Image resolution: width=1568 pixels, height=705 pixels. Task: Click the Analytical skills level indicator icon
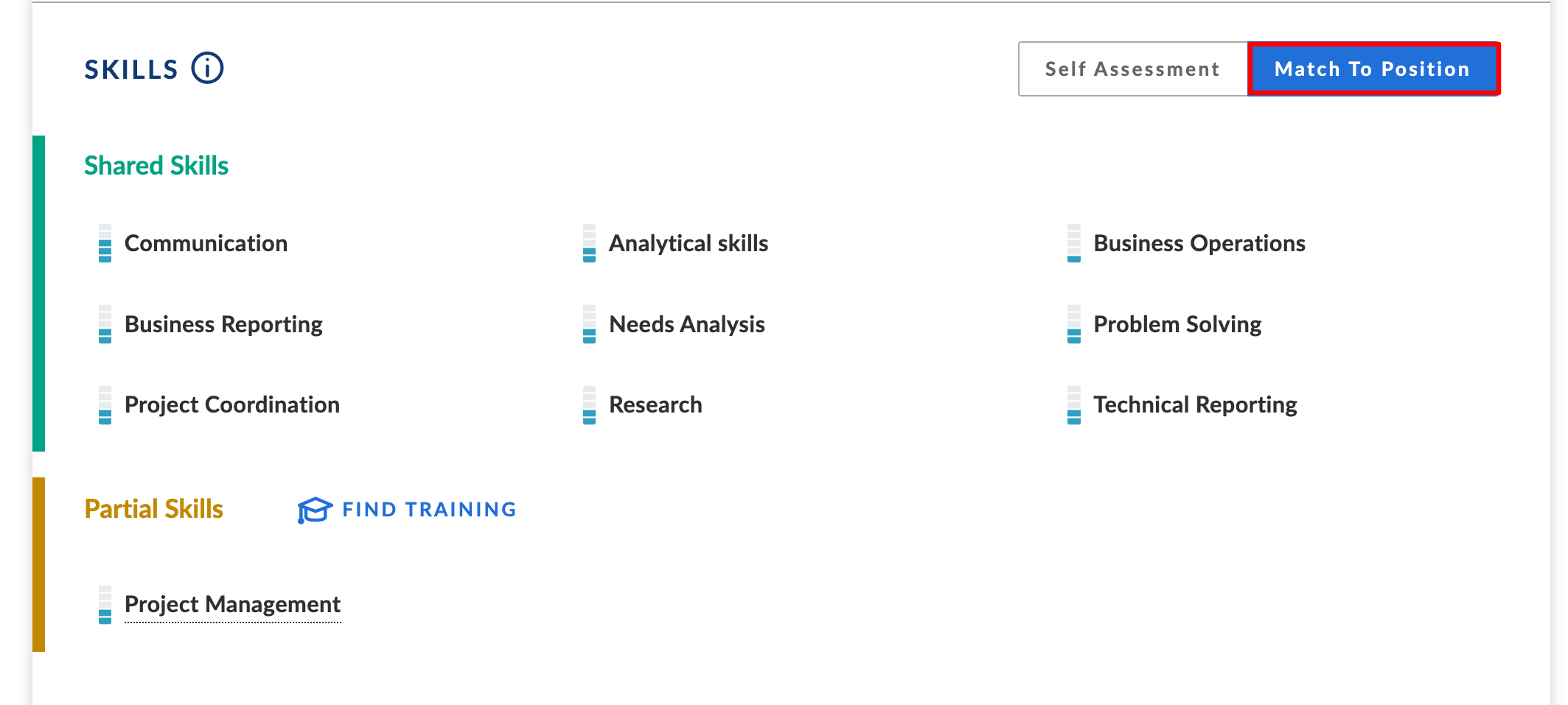(x=589, y=243)
